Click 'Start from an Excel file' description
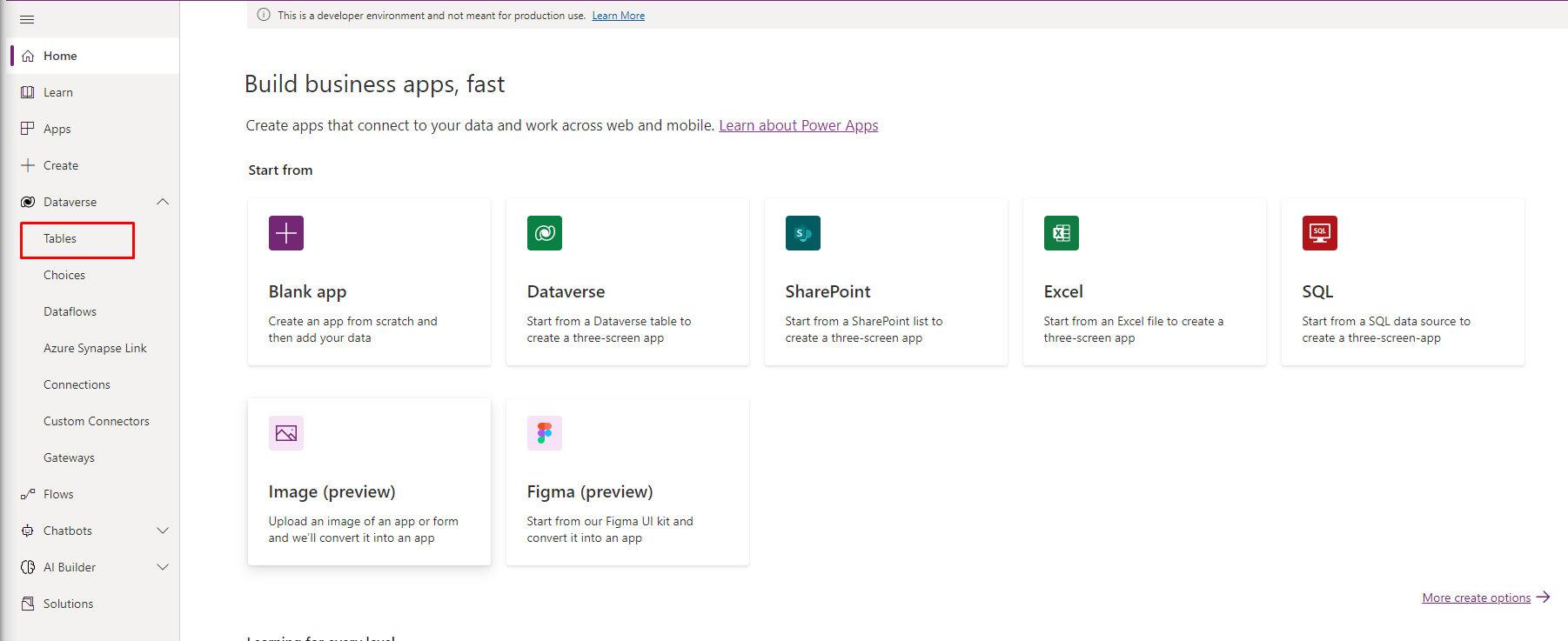The height and width of the screenshot is (641, 1568). tap(1134, 330)
